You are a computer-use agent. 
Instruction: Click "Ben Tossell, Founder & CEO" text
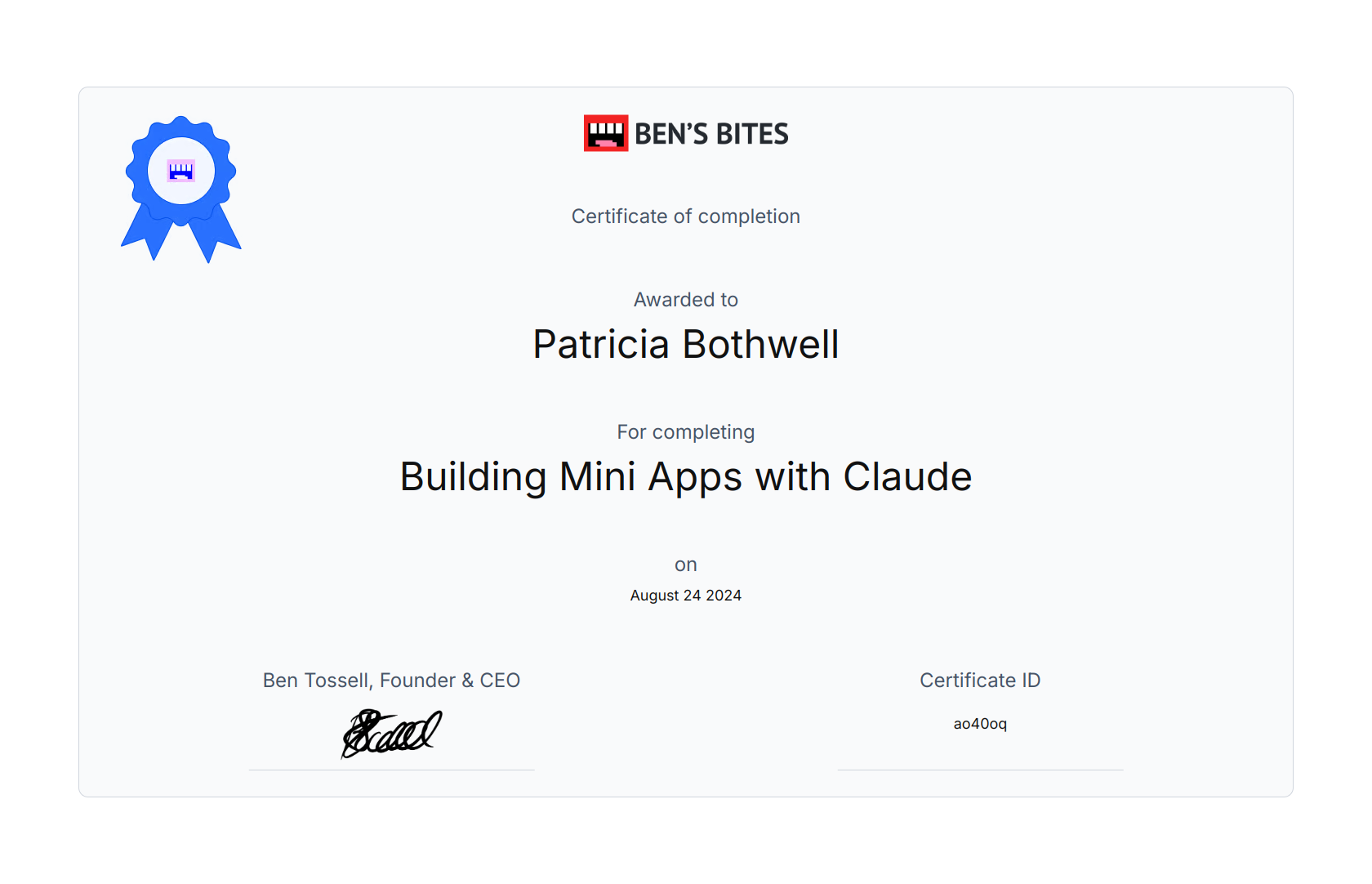(391, 681)
